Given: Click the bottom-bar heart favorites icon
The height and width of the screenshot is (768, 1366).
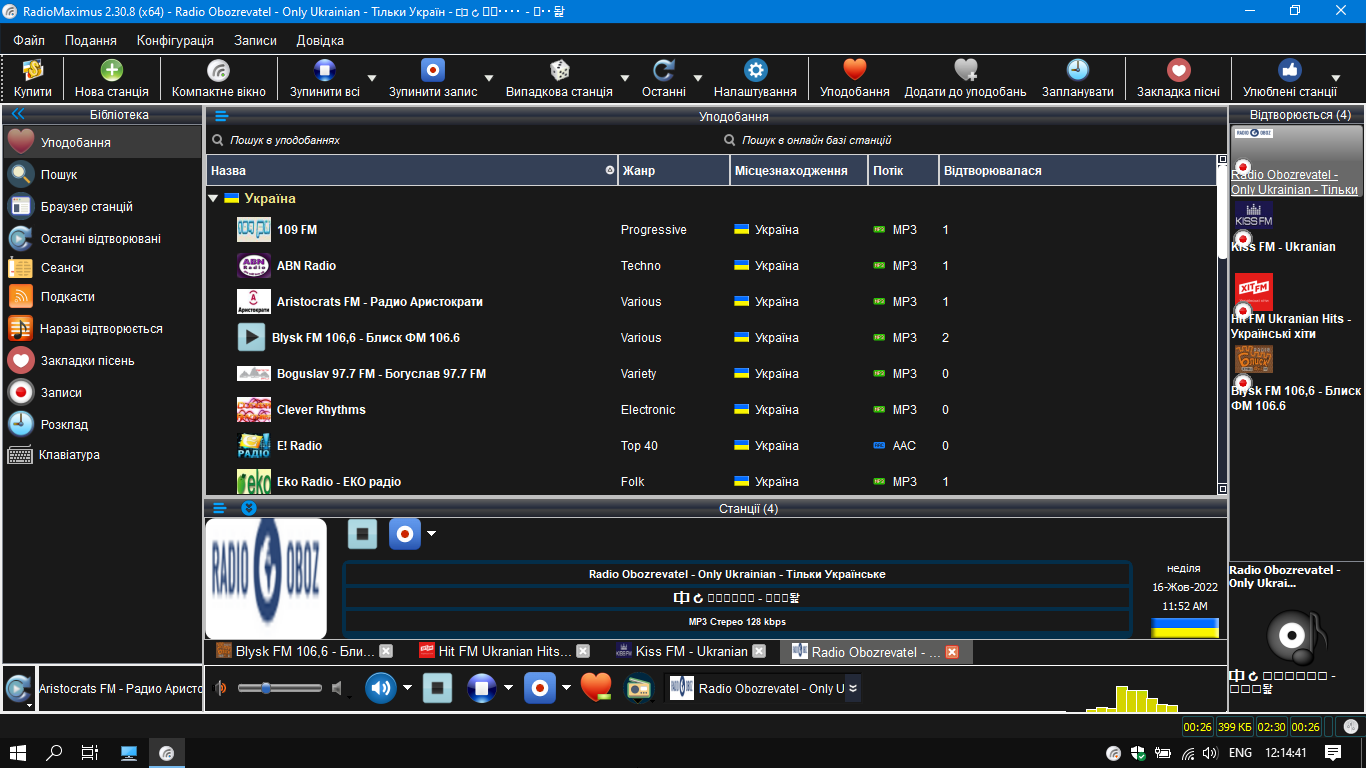Looking at the screenshot, I should tap(596, 688).
